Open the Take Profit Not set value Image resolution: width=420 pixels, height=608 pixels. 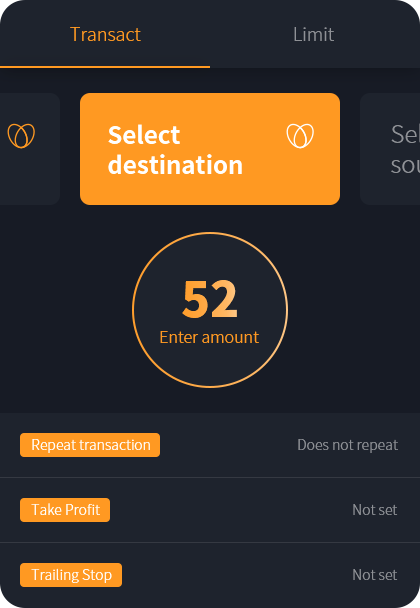375,510
